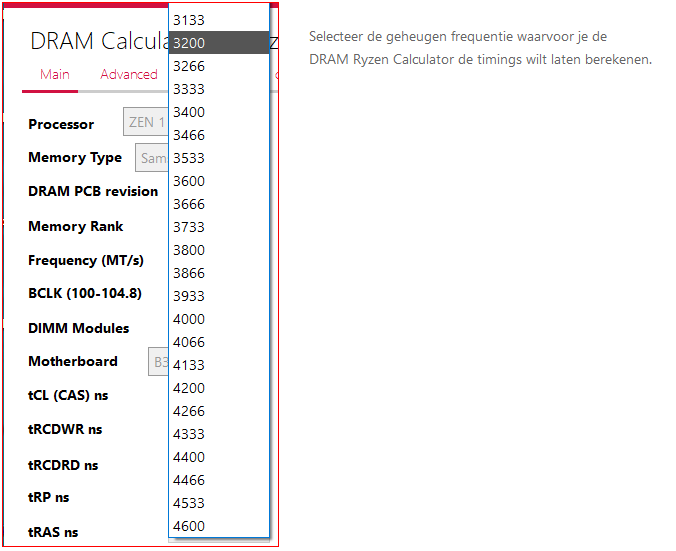The height and width of the screenshot is (551, 676).
Task: Switch to the Advanced tab
Action: click(x=128, y=74)
